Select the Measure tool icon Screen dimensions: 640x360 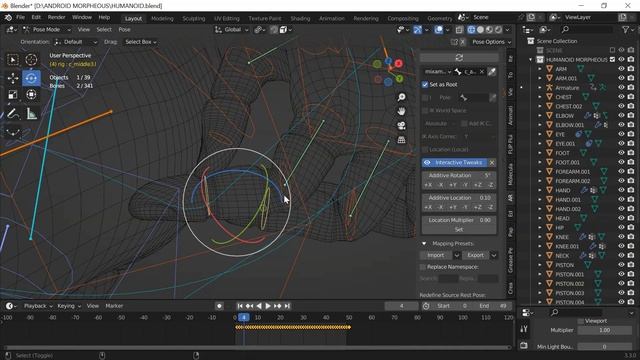coord(31,114)
